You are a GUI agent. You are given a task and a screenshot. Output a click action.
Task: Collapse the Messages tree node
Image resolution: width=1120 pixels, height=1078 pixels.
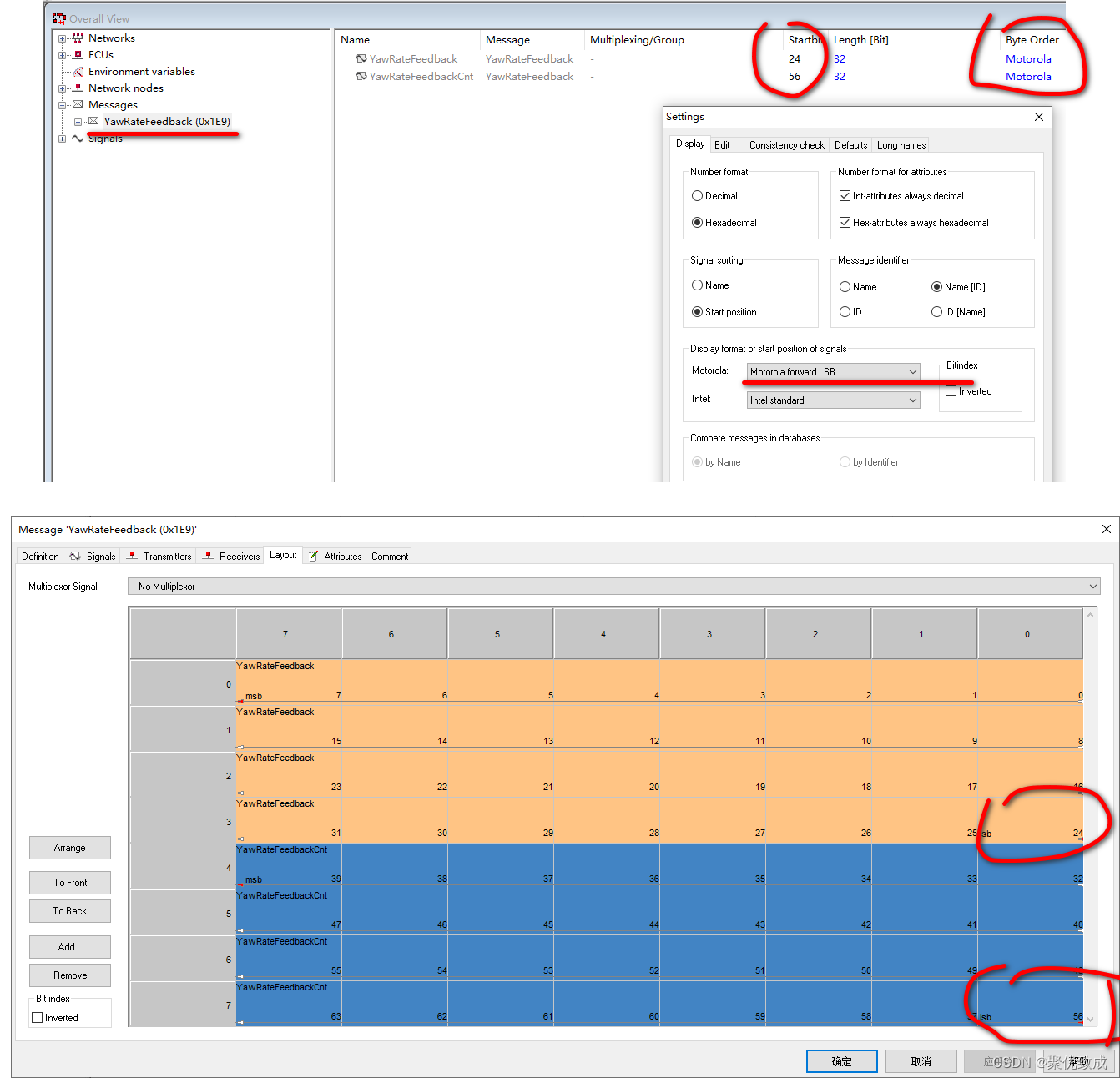click(x=62, y=105)
